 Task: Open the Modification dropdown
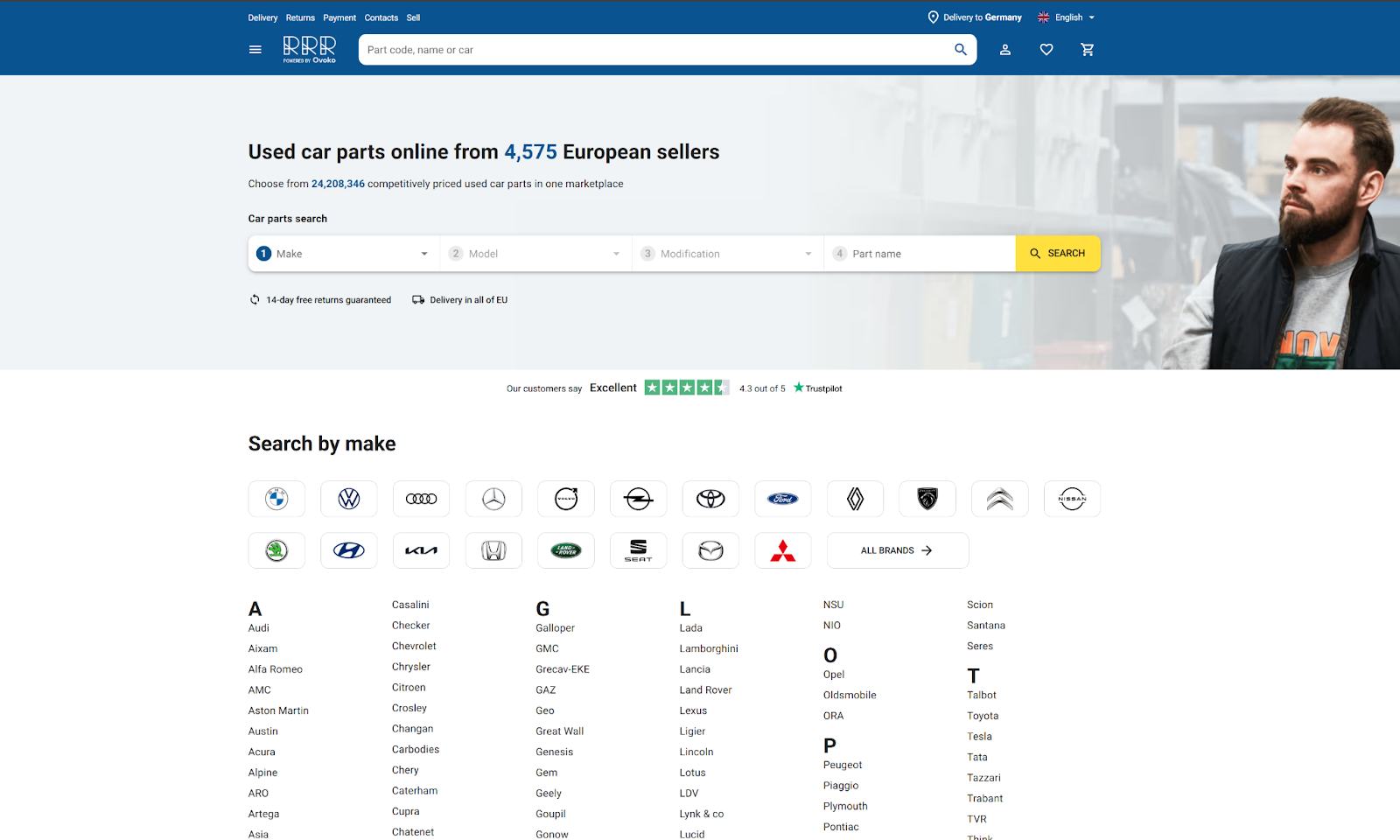point(728,254)
